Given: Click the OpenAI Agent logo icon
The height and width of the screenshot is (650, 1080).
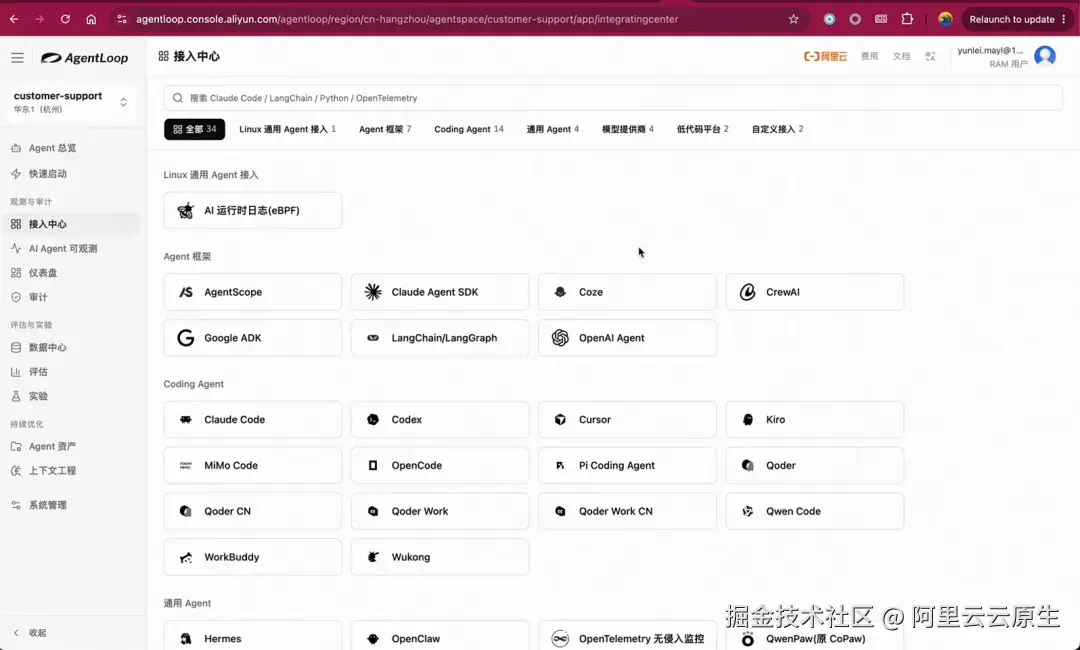Looking at the screenshot, I should [x=560, y=338].
